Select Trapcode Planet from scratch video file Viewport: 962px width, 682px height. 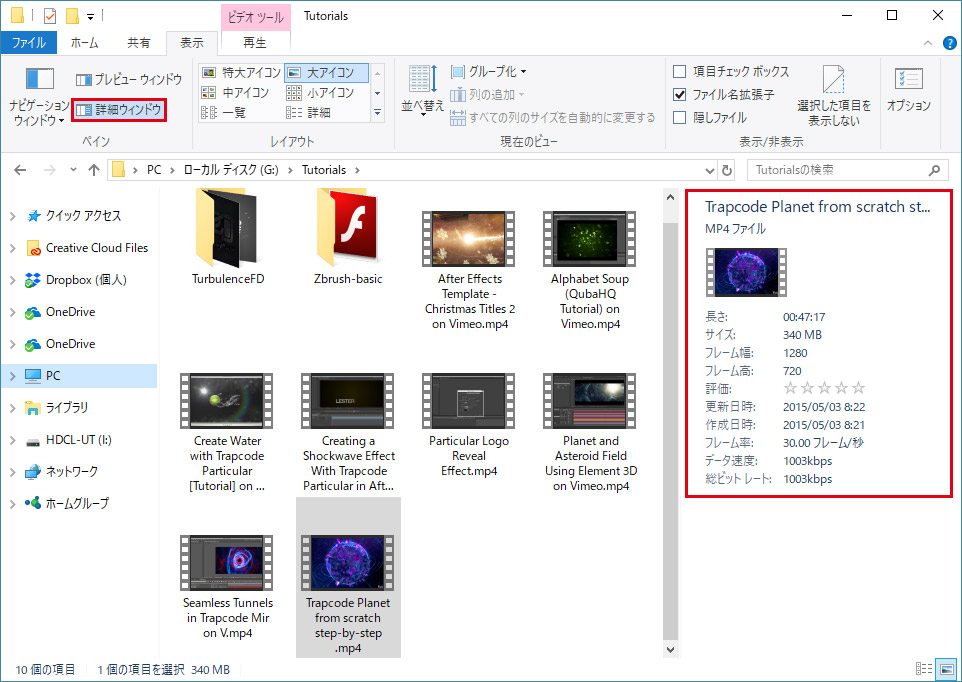point(348,577)
